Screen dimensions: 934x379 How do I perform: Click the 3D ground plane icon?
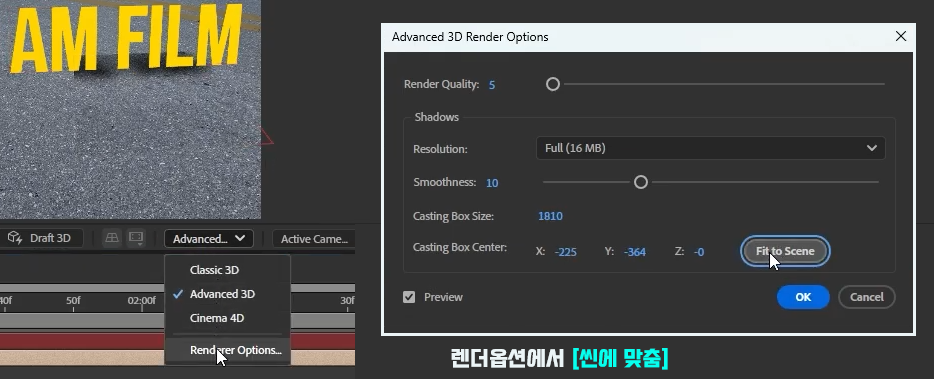click(111, 238)
